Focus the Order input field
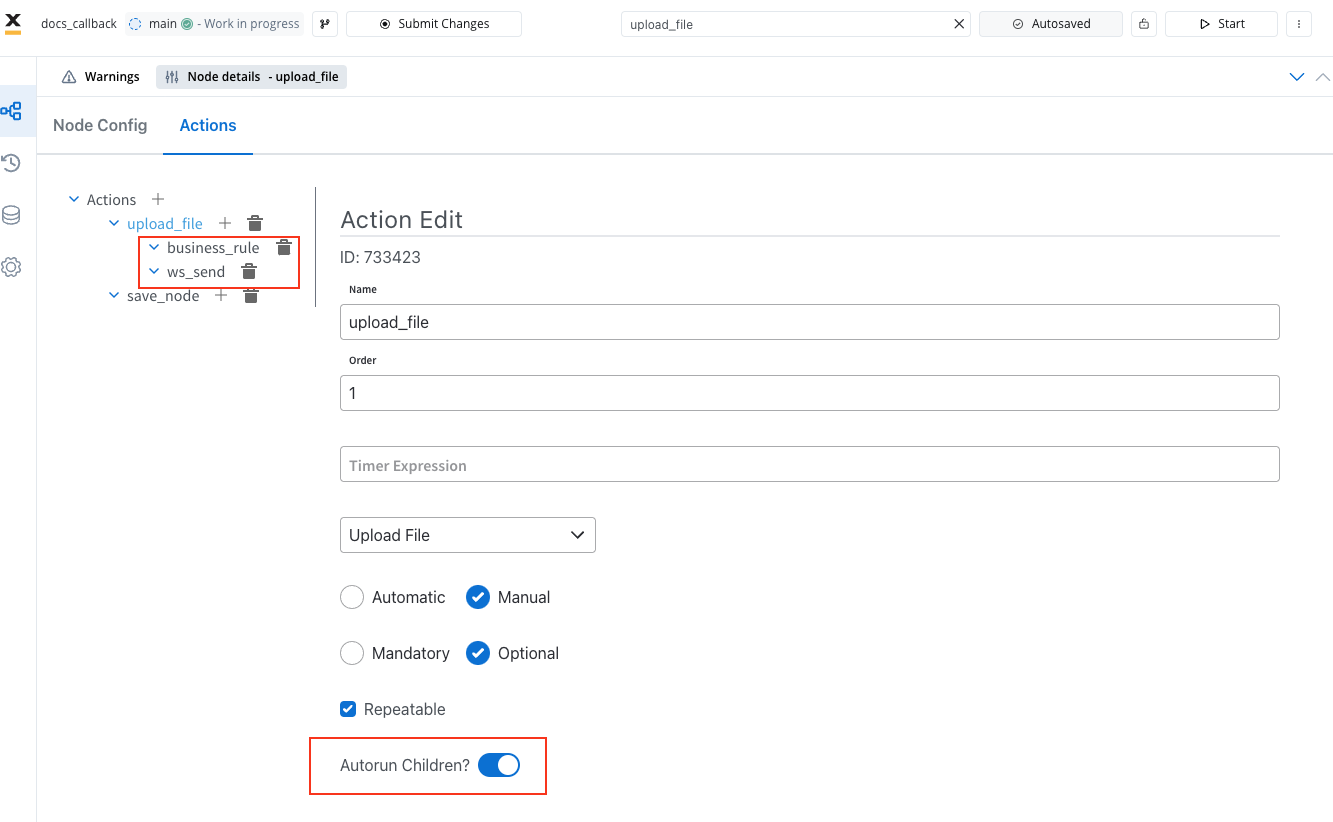The width and height of the screenshot is (1333, 822). coord(810,393)
